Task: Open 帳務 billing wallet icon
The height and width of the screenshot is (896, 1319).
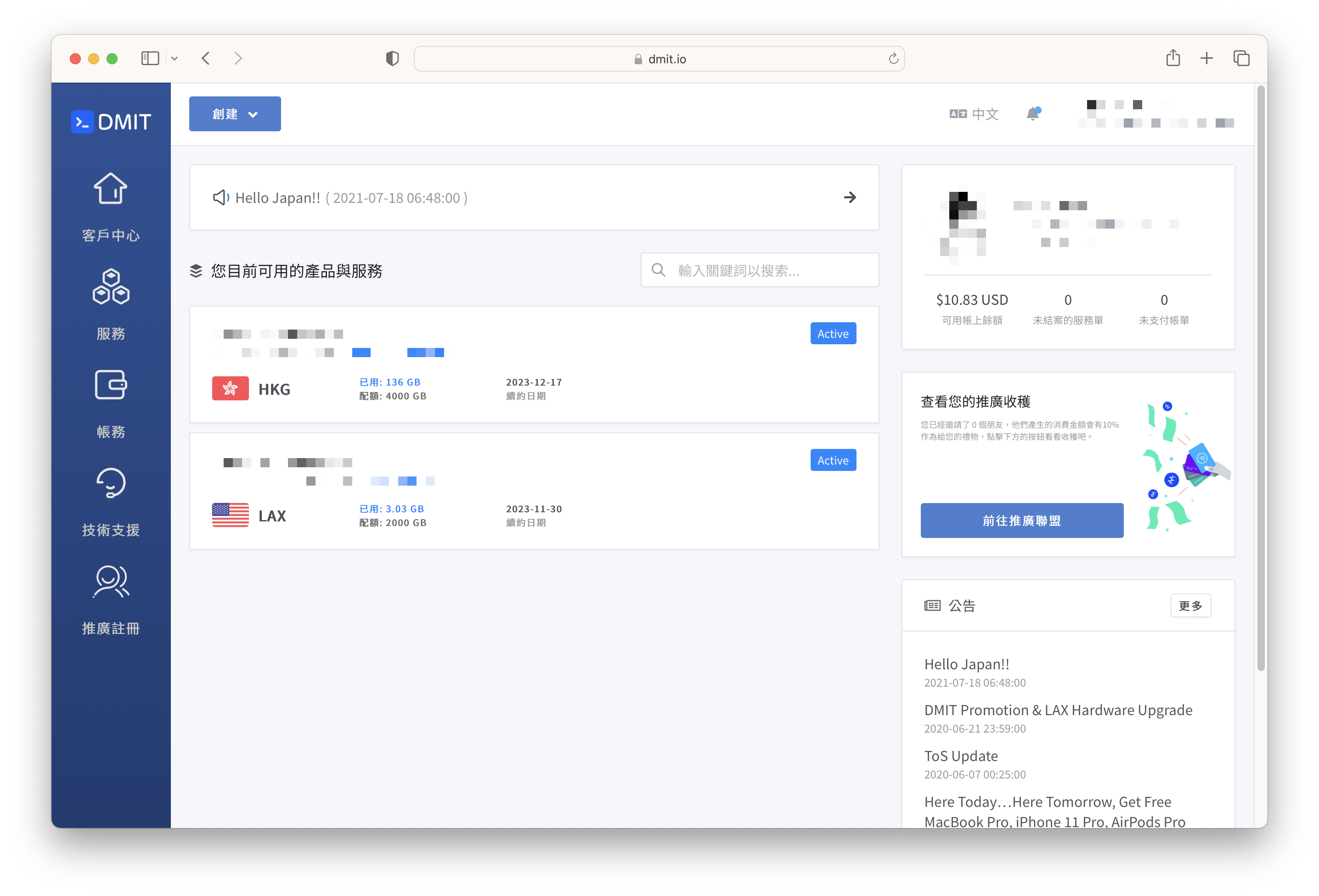Action: click(111, 385)
